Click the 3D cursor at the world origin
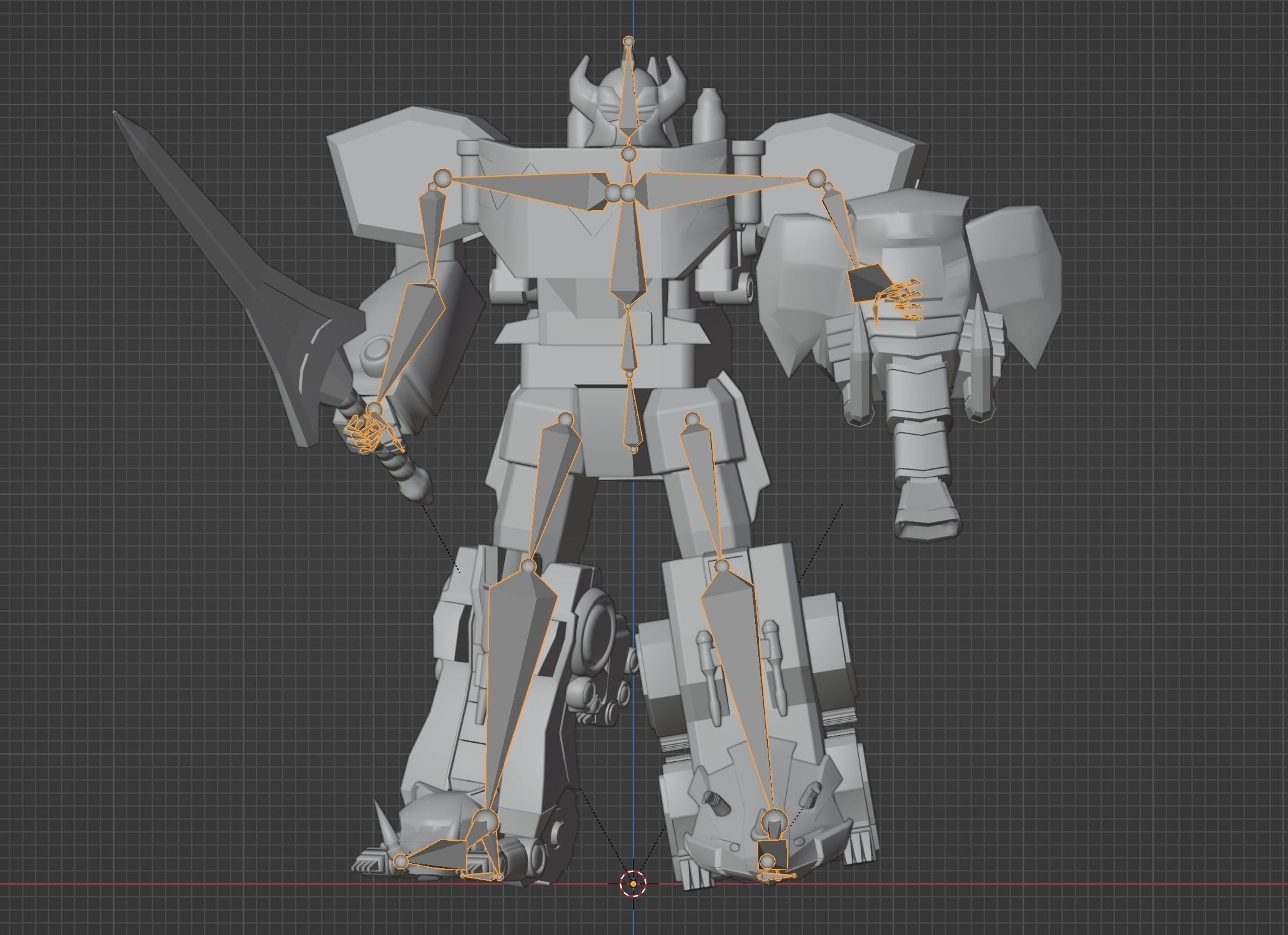Screen dimensions: 1288x935 point(633,883)
